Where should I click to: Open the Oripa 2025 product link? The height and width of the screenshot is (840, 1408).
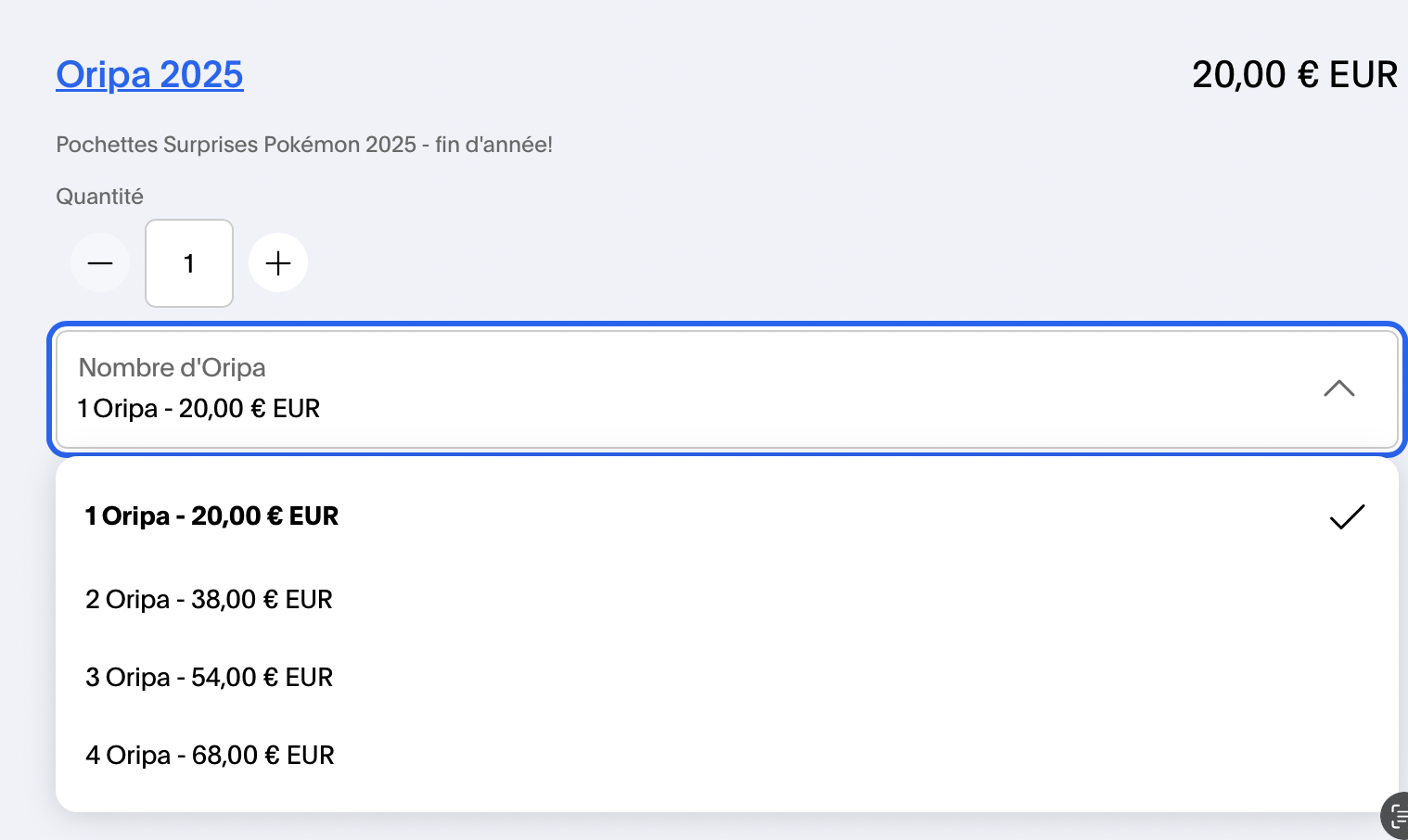149,74
